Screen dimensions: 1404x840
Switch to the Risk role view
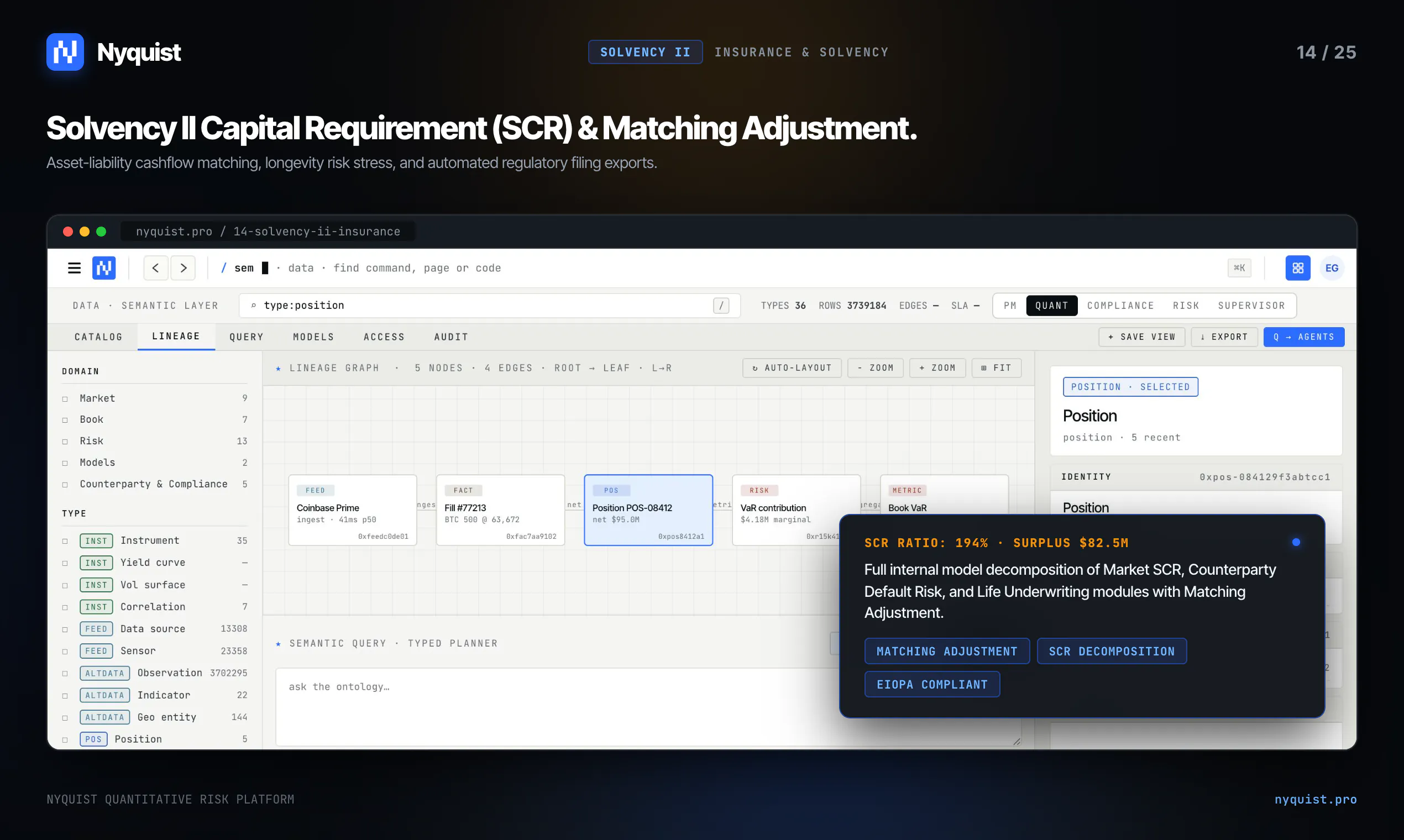pyautogui.click(x=1186, y=306)
